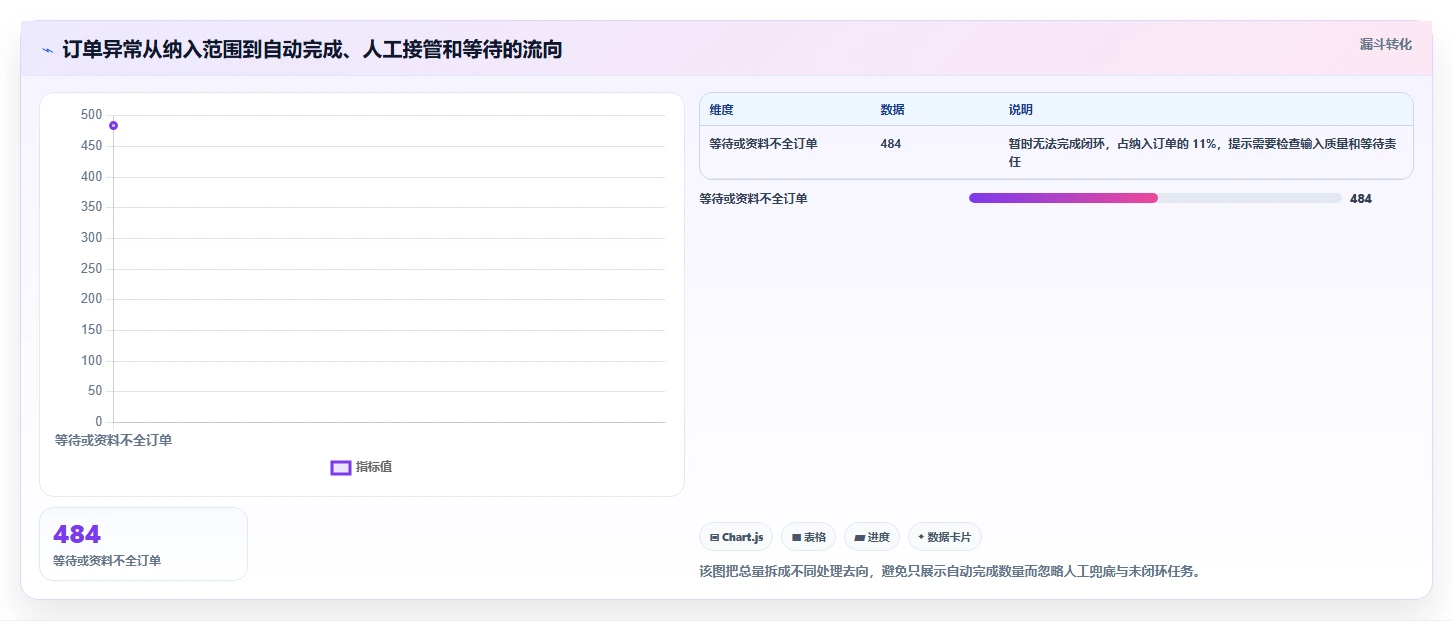The height and width of the screenshot is (621, 1453).
Task: Click the 500 y-axis tick label
Action: click(91, 115)
